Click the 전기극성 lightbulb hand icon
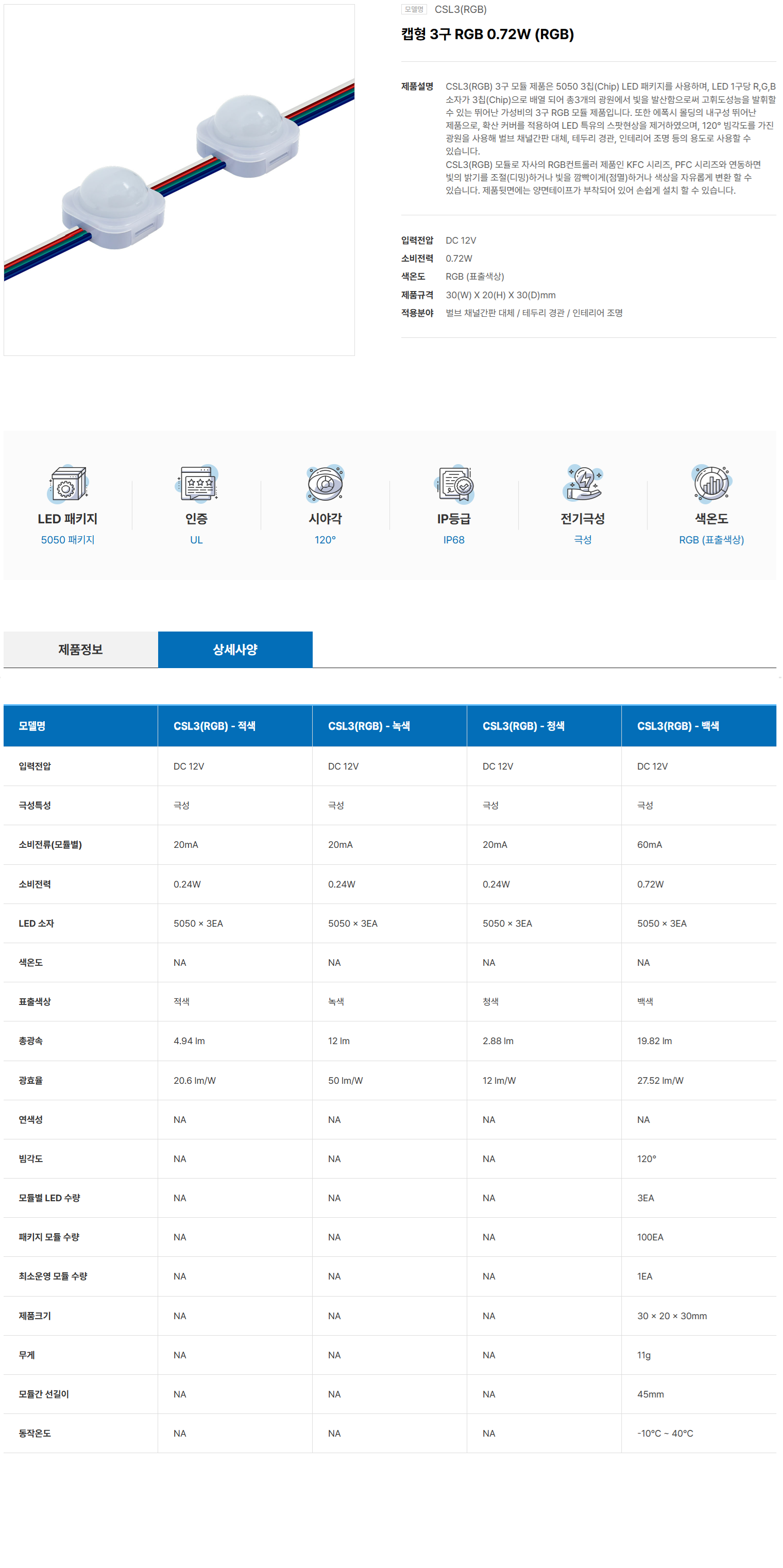783x1568 pixels. click(583, 484)
